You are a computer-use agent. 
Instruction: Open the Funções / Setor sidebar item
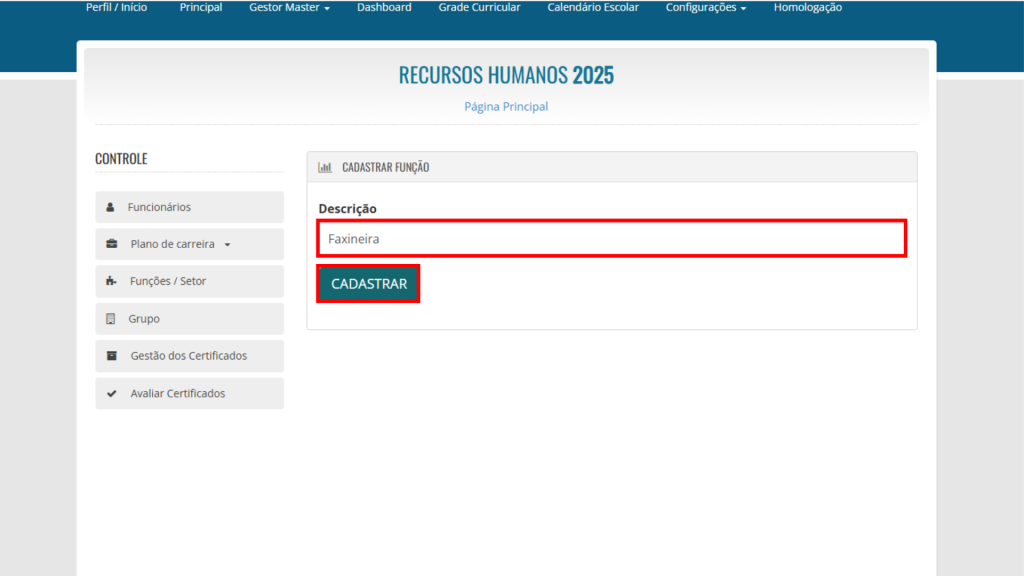pos(189,281)
